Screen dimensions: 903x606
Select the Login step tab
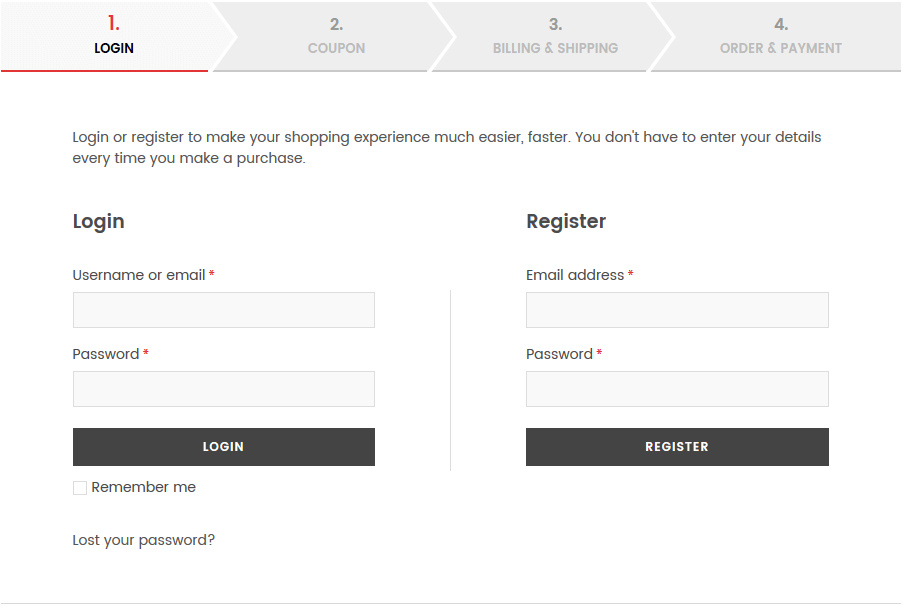point(114,35)
